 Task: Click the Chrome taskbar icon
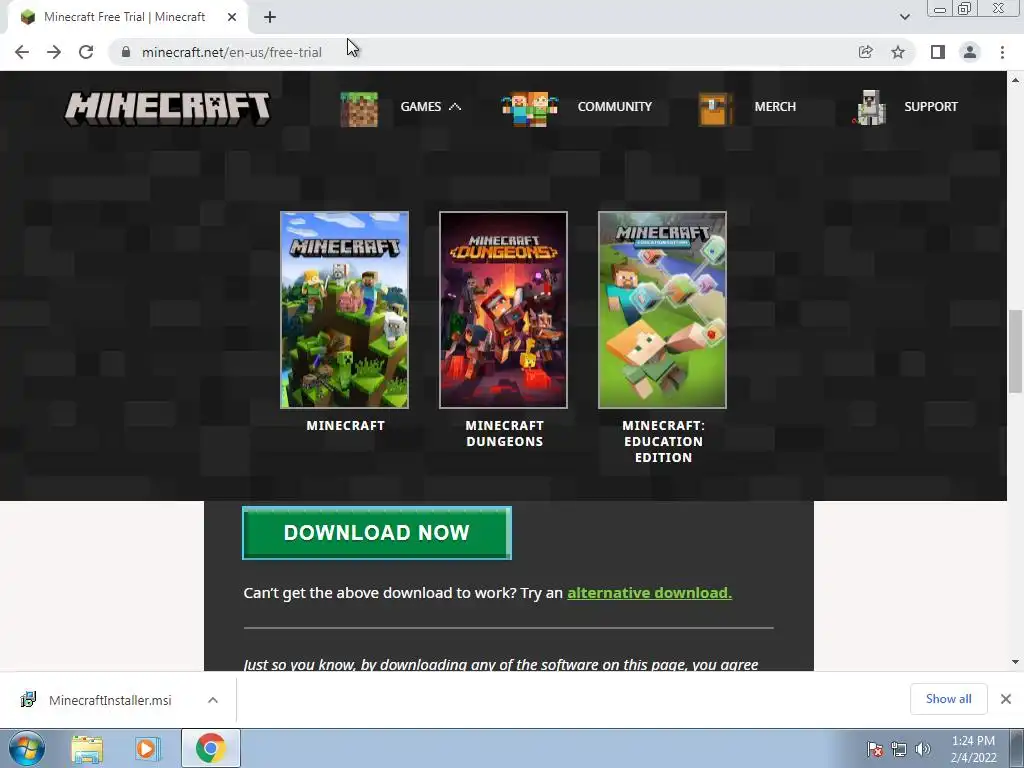pyautogui.click(x=210, y=748)
